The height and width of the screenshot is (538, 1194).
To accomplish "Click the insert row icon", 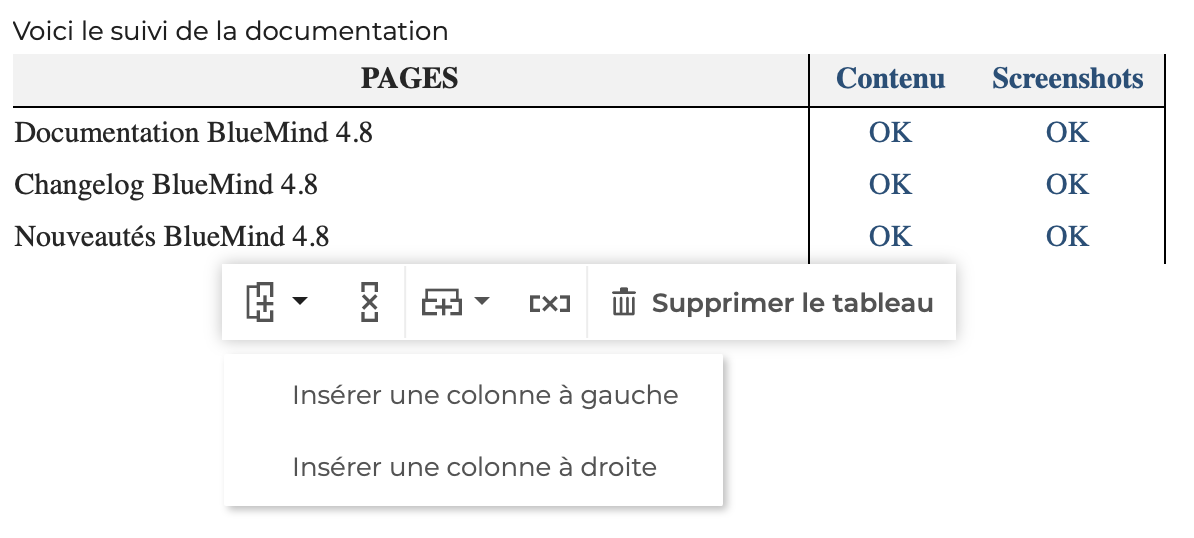I will (442, 302).
